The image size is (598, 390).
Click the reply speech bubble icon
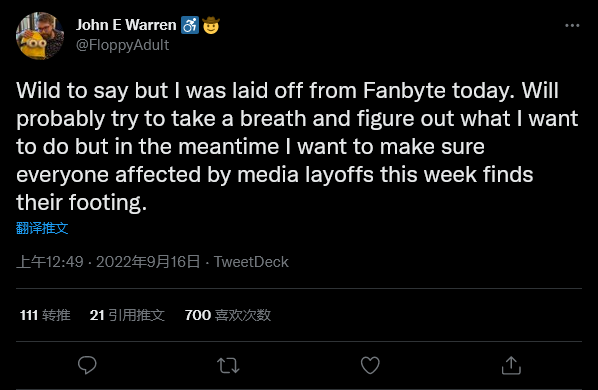(87, 365)
